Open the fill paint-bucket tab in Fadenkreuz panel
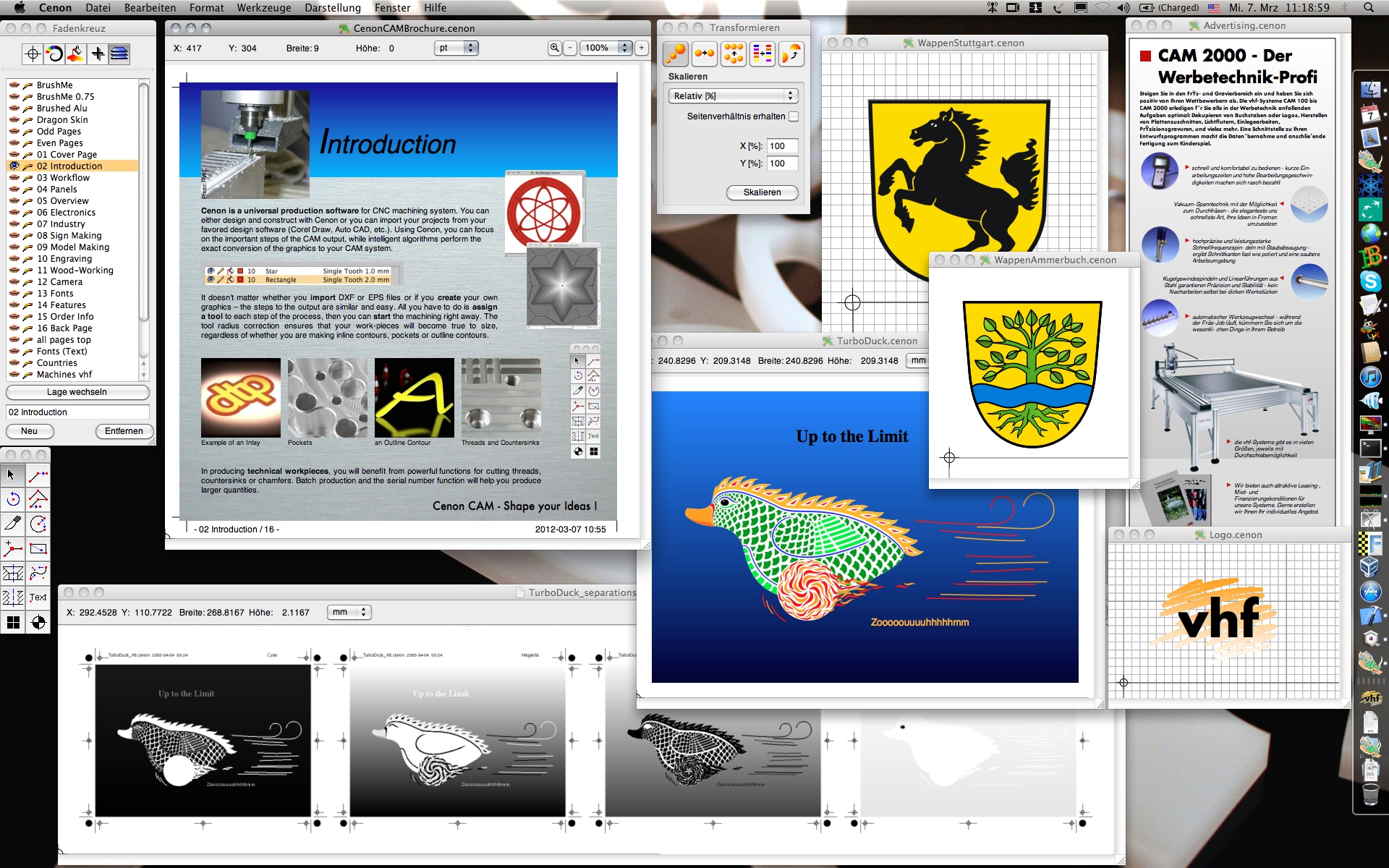Viewport: 1389px width, 868px height. (x=76, y=54)
